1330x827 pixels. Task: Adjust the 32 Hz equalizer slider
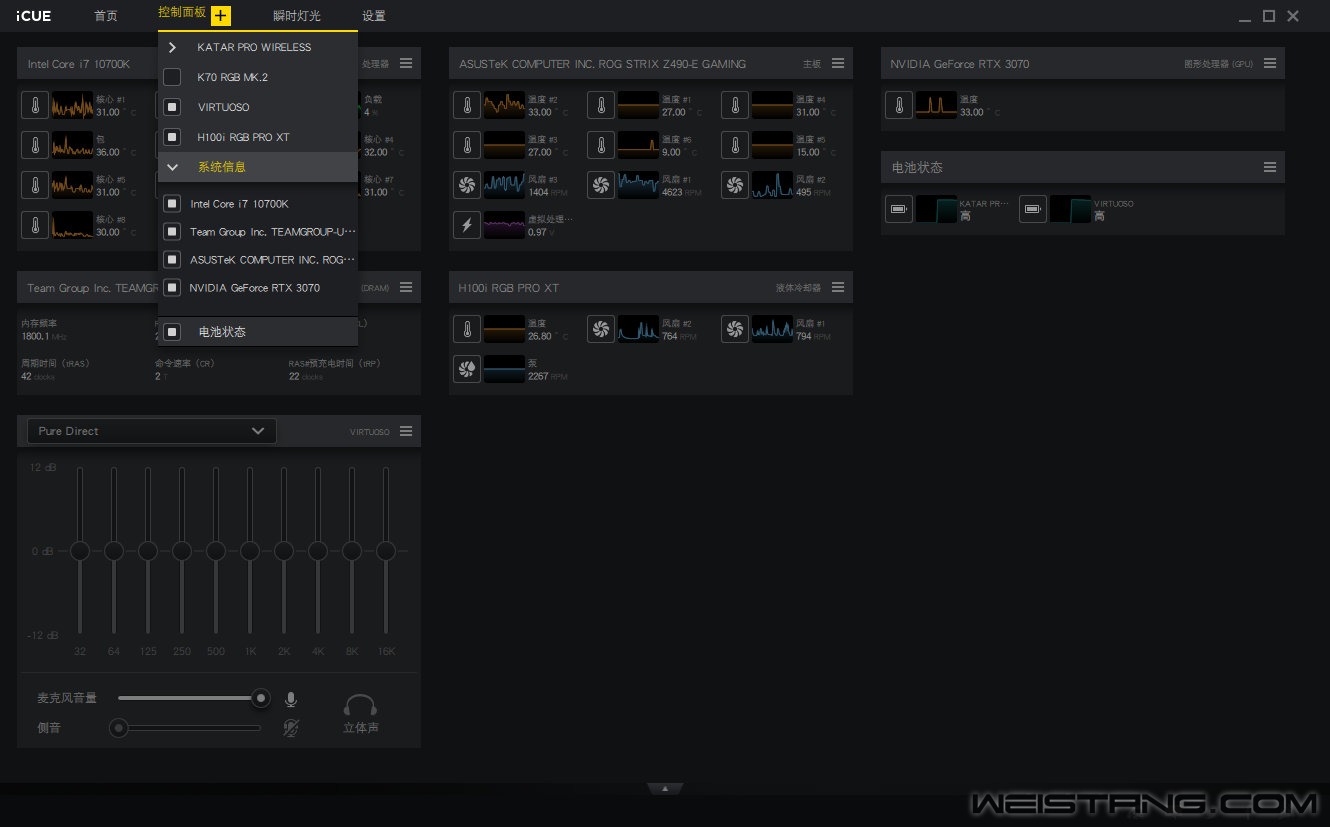80,551
